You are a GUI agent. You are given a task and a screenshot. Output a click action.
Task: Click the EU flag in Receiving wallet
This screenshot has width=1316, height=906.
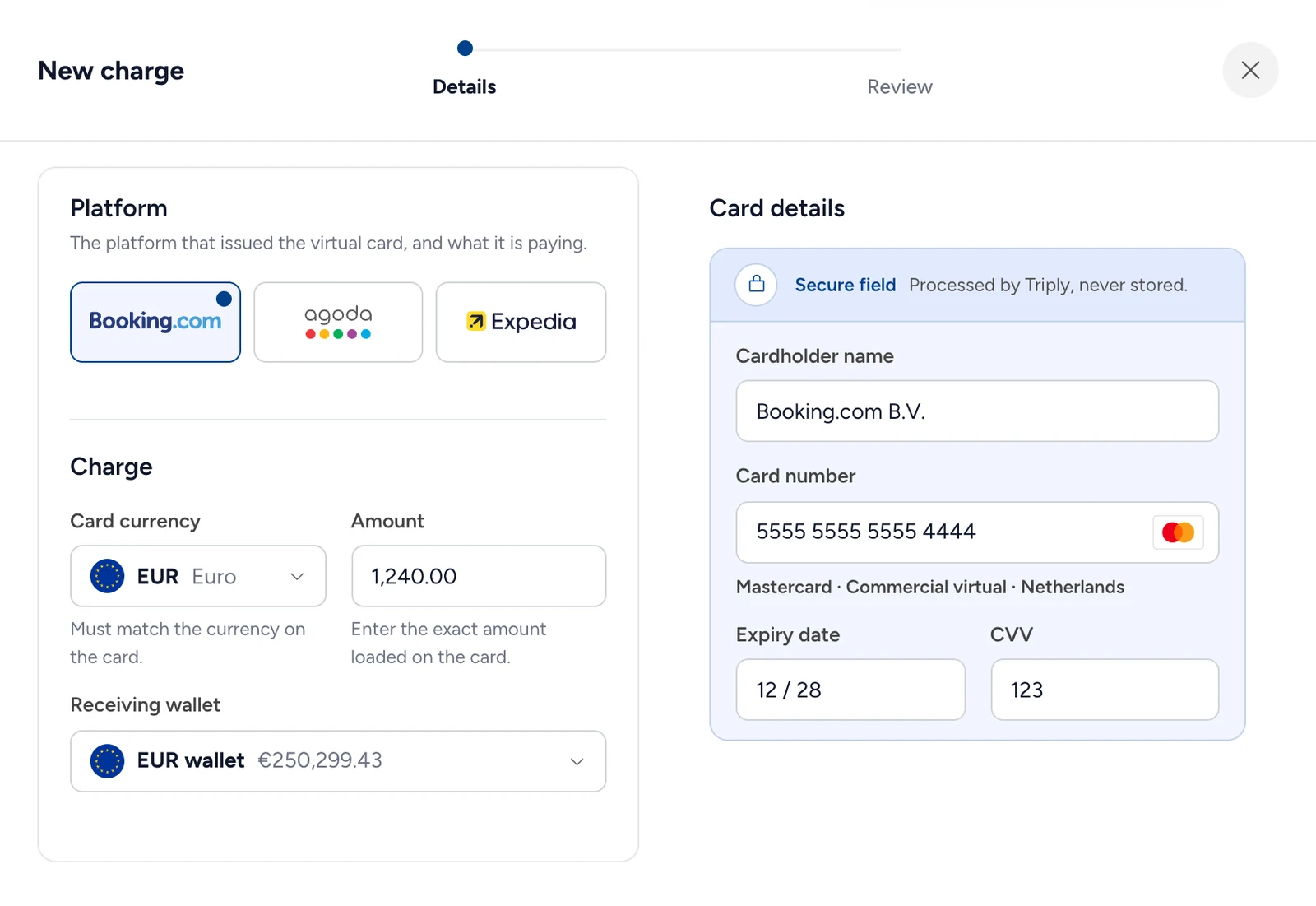[x=107, y=761]
